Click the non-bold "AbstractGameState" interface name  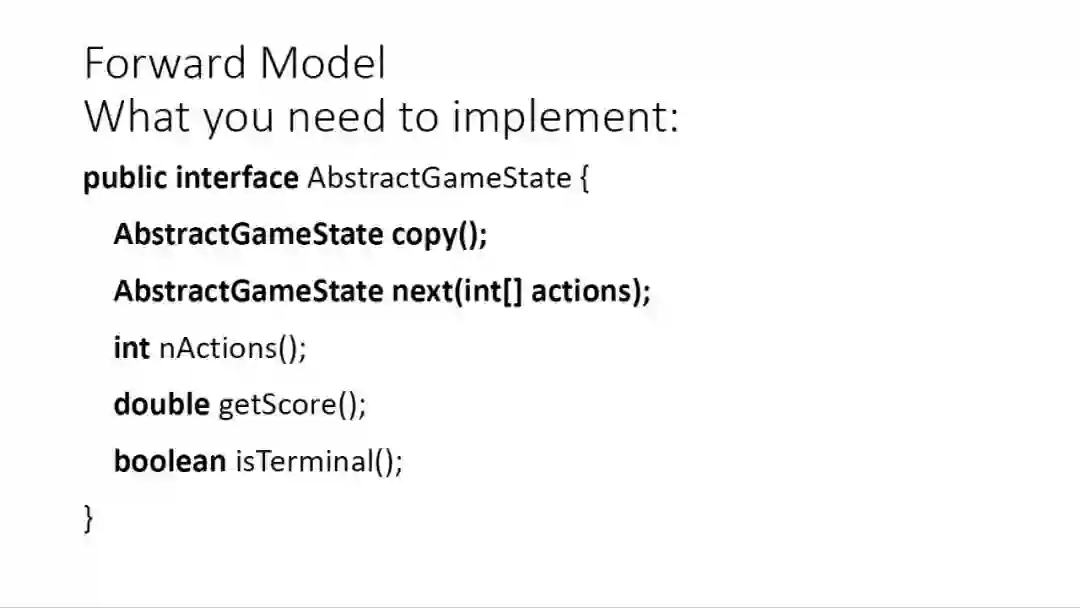[438, 179]
